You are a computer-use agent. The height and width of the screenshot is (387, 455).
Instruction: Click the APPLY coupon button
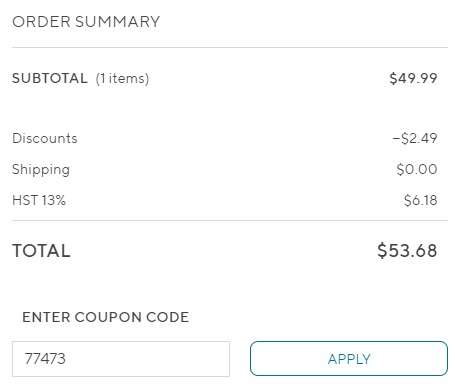(x=349, y=359)
